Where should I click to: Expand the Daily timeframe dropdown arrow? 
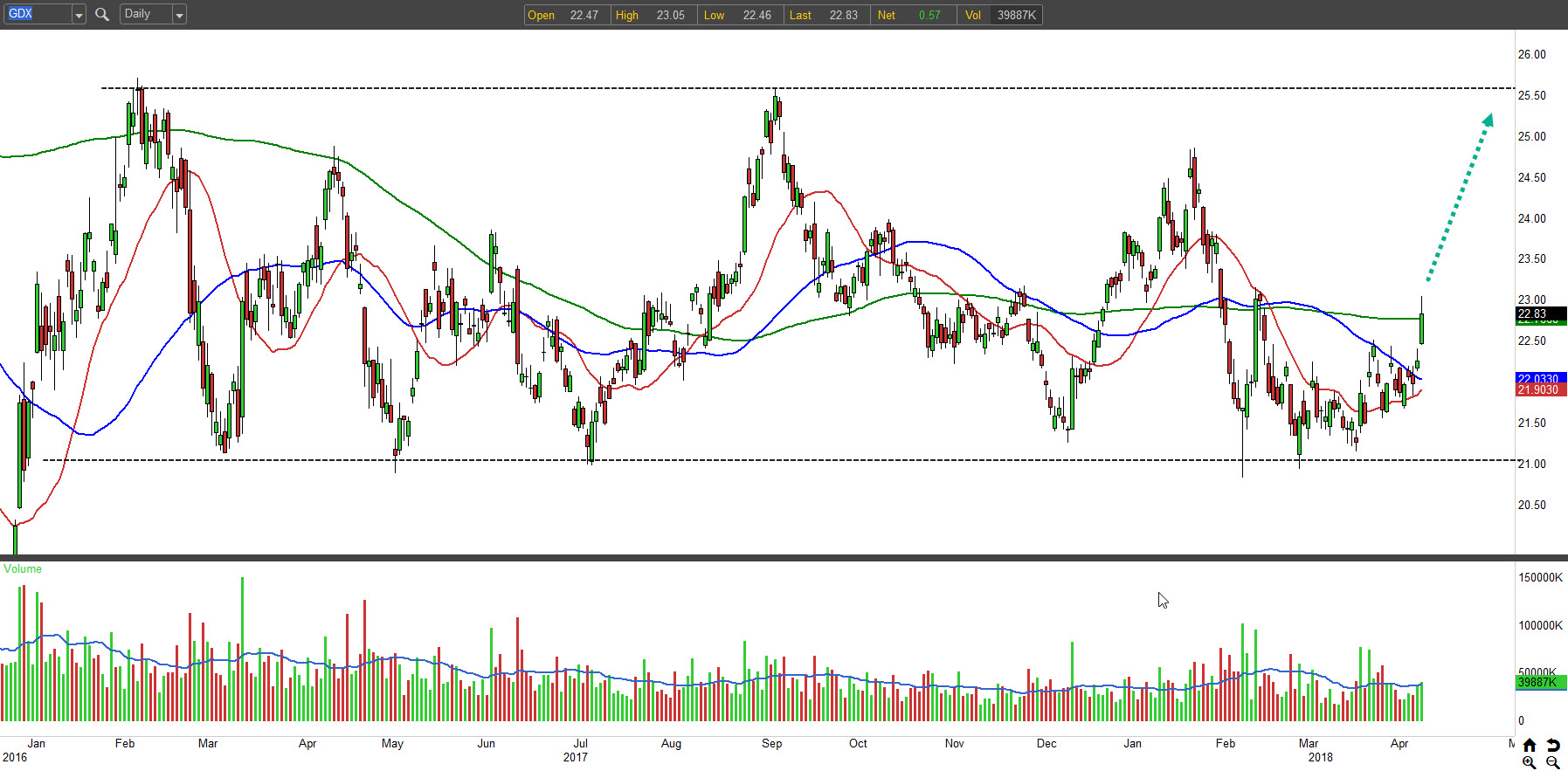179,15
